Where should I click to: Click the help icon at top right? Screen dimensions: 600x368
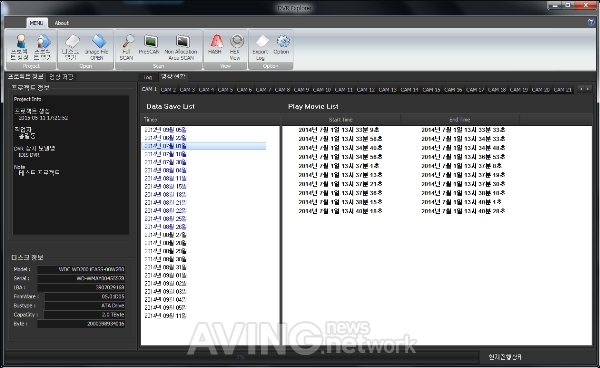click(591, 22)
